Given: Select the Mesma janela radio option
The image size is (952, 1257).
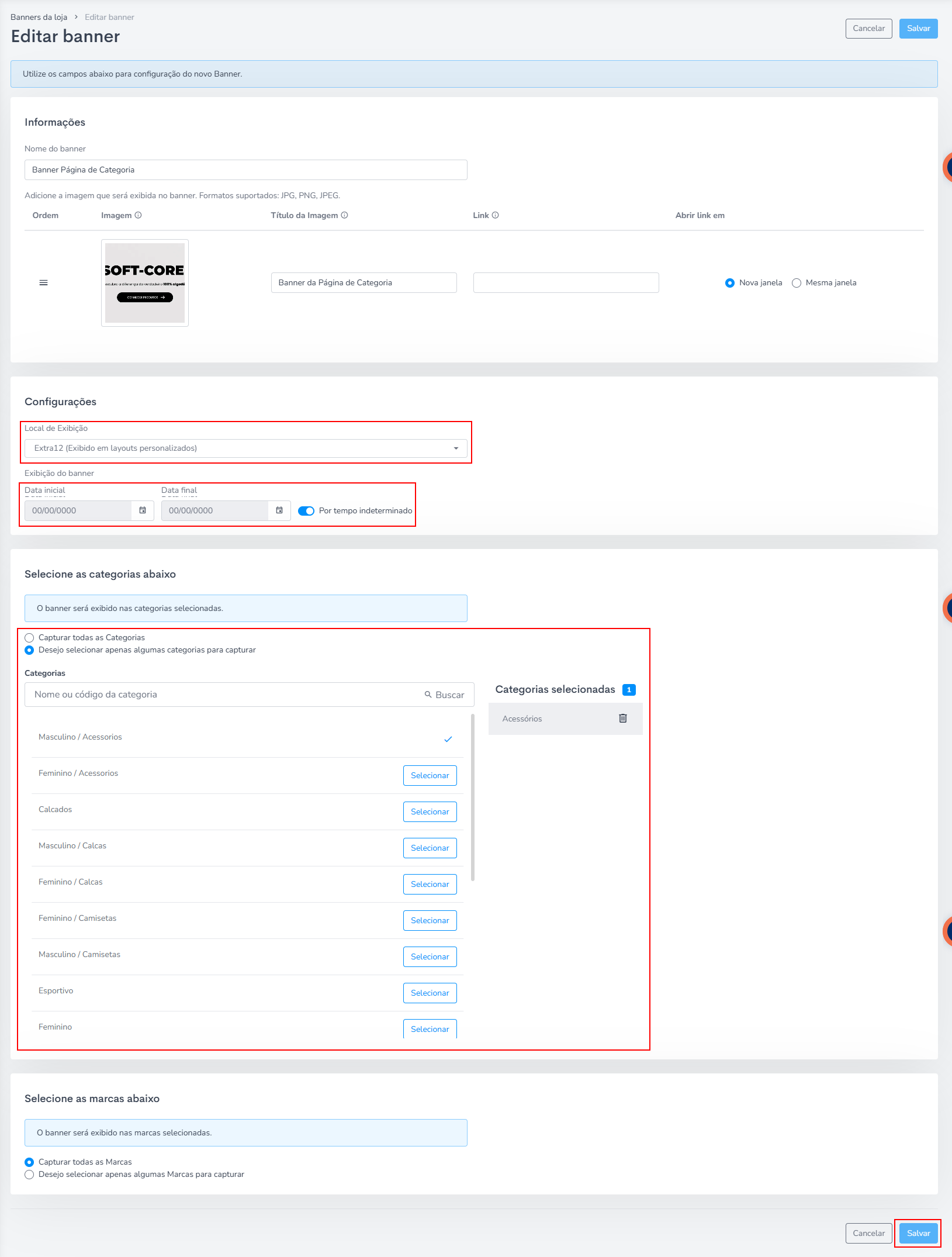Looking at the screenshot, I should [797, 283].
